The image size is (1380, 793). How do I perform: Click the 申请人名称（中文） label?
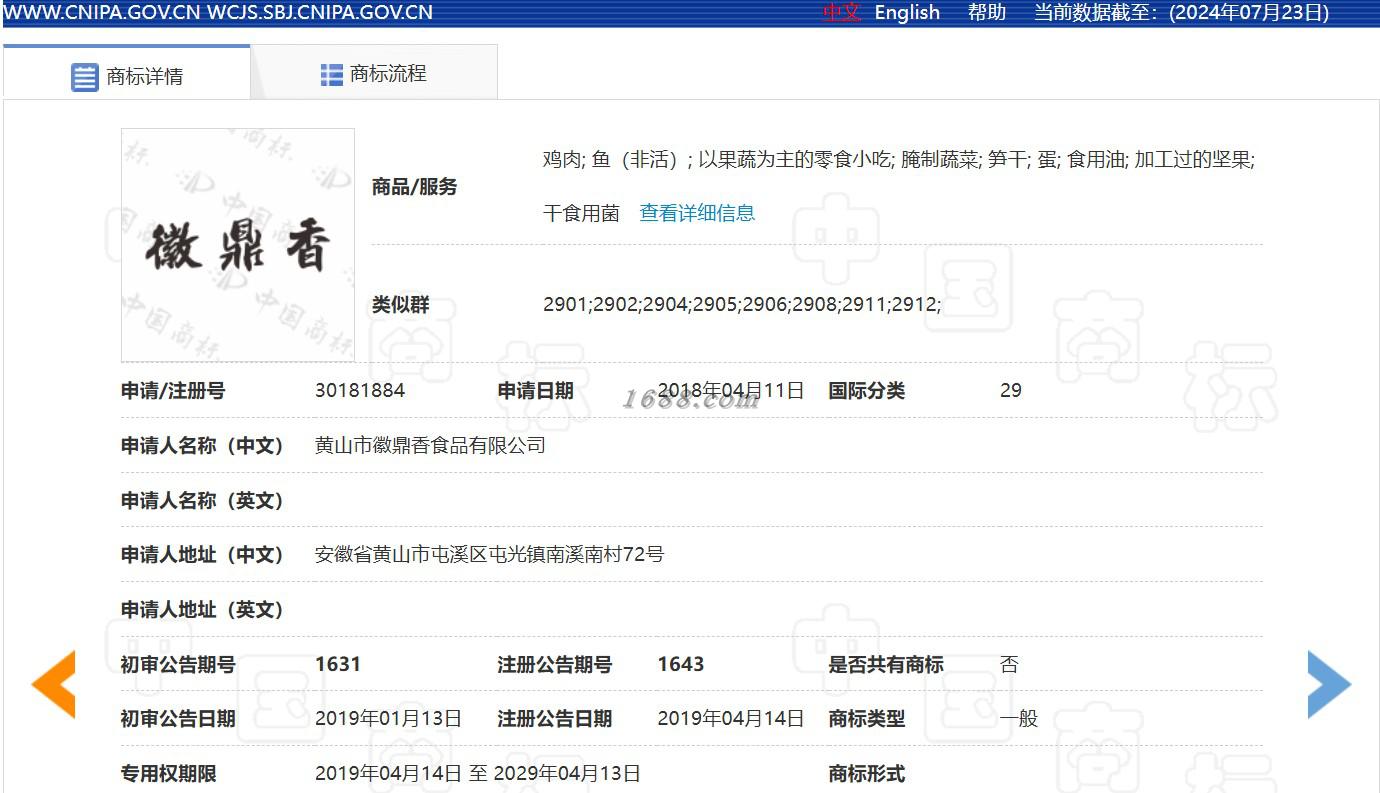point(203,445)
